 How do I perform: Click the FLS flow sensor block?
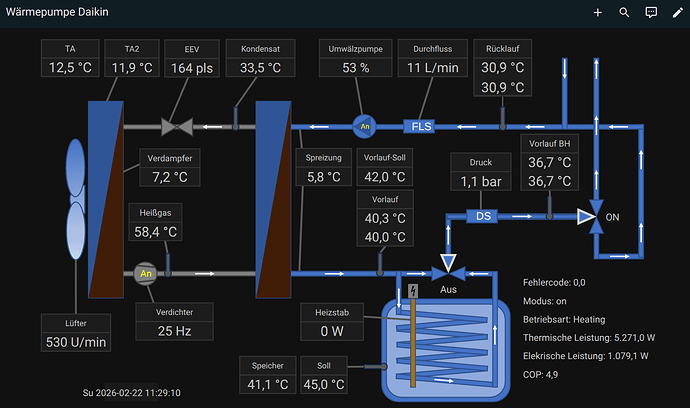click(x=418, y=127)
